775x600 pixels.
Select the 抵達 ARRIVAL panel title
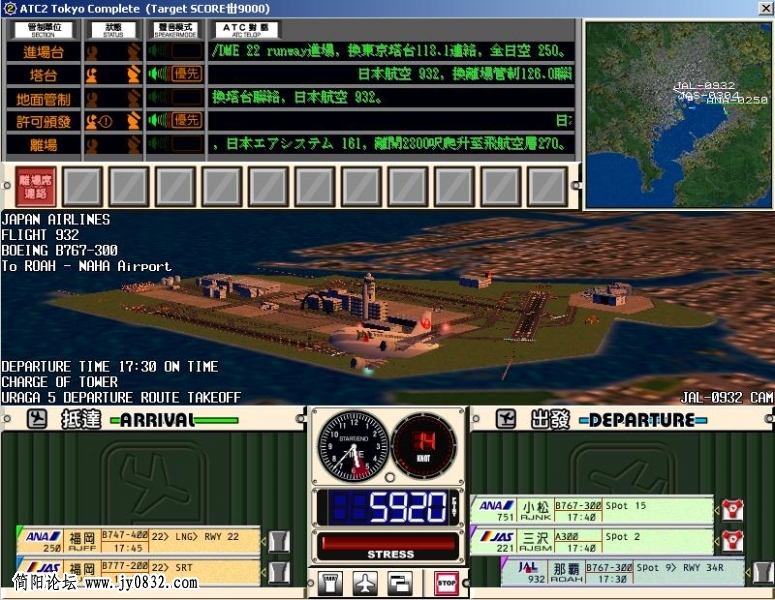[149, 420]
